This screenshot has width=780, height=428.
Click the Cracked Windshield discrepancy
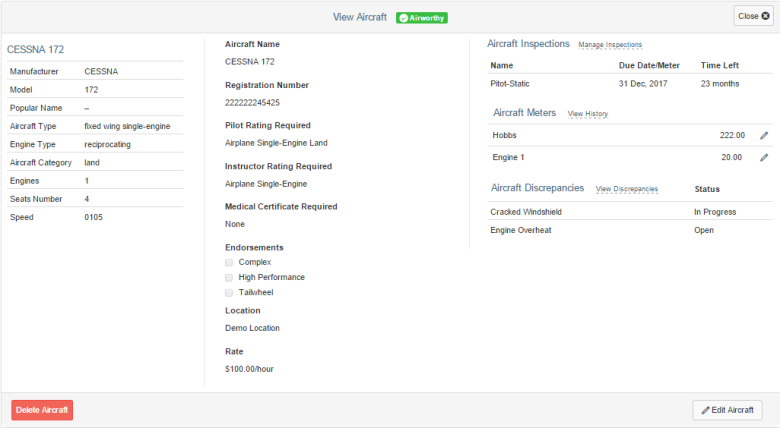526,212
